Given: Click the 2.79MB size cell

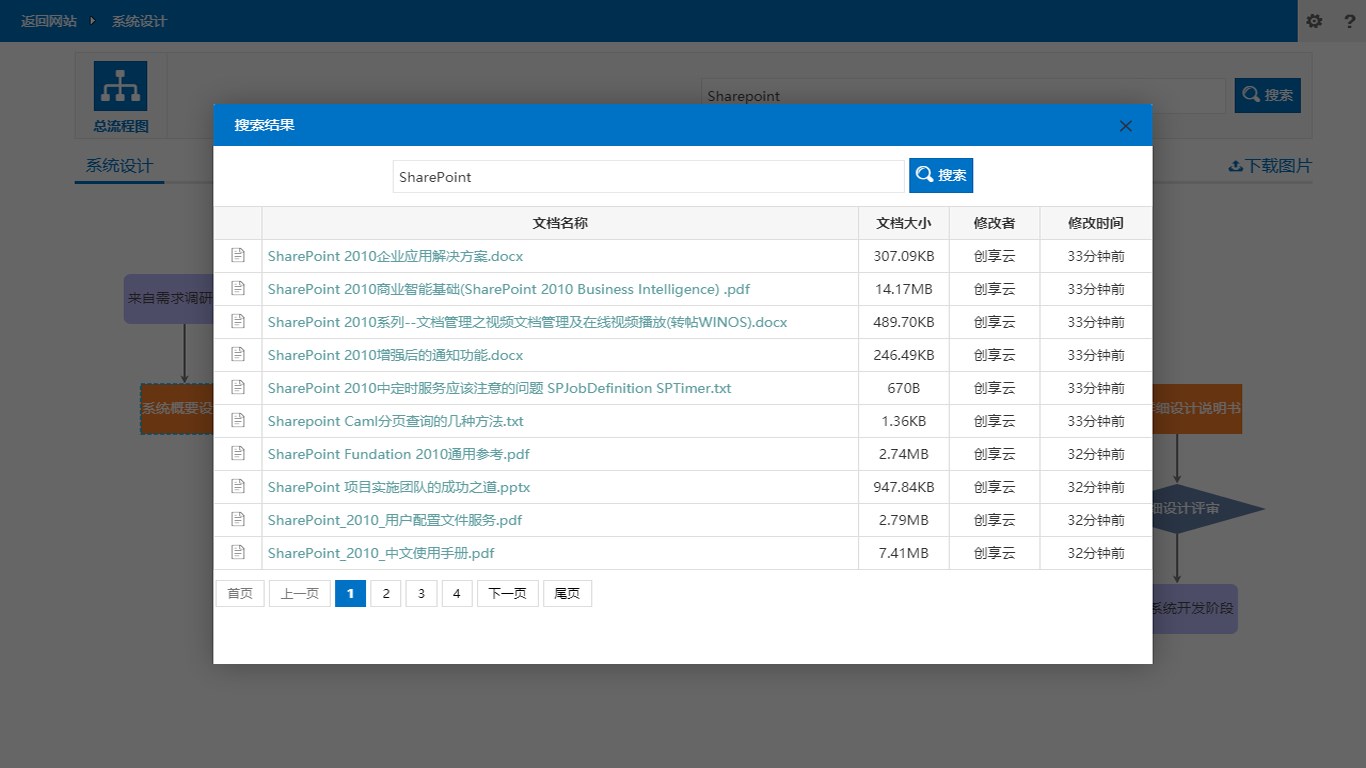Looking at the screenshot, I should coord(904,520).
